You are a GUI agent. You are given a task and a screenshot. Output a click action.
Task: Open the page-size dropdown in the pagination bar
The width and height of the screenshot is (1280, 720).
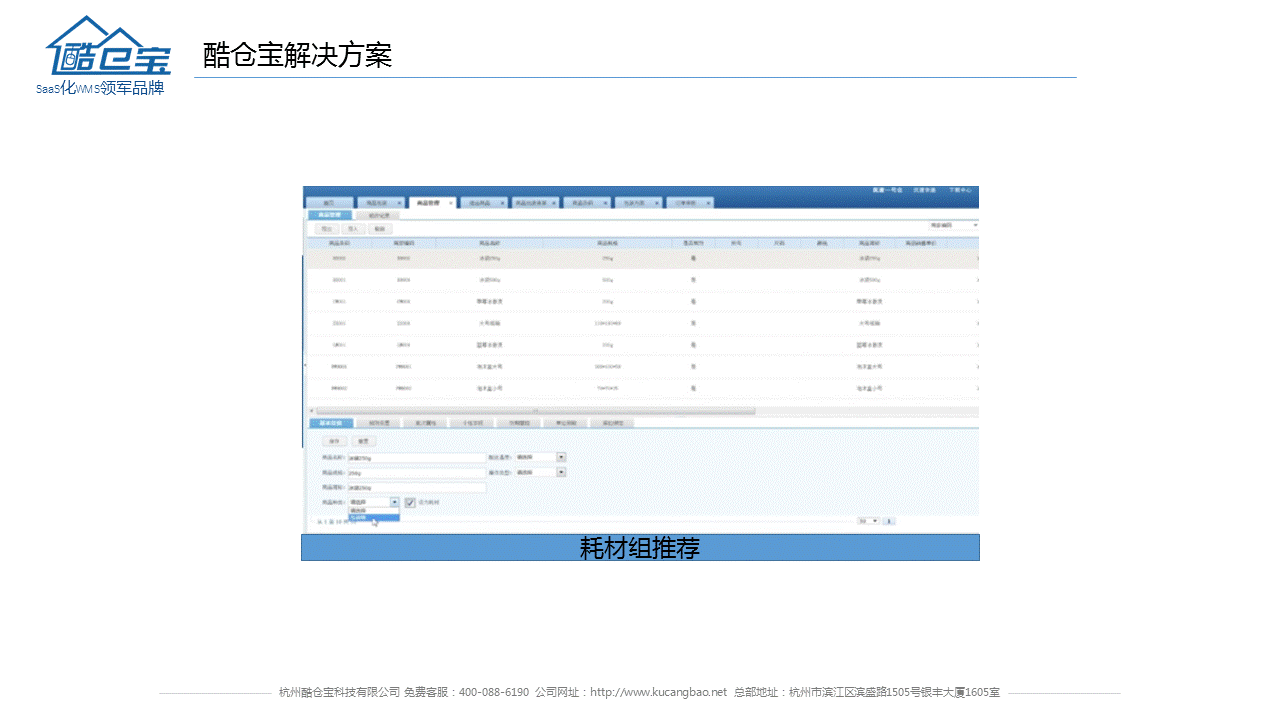tap(876, 521)
